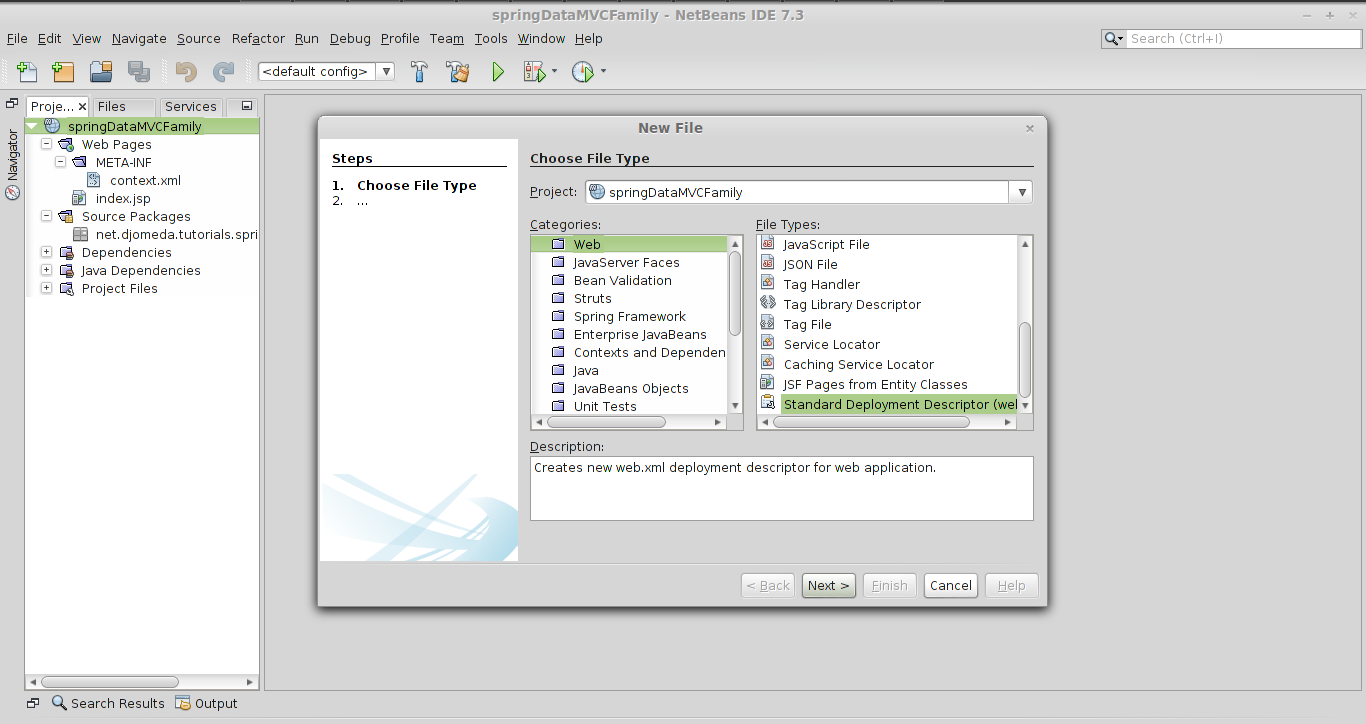This screenshot has height=724, width=1366.
Task: Click the Output window icon
Action: point(183,703)
